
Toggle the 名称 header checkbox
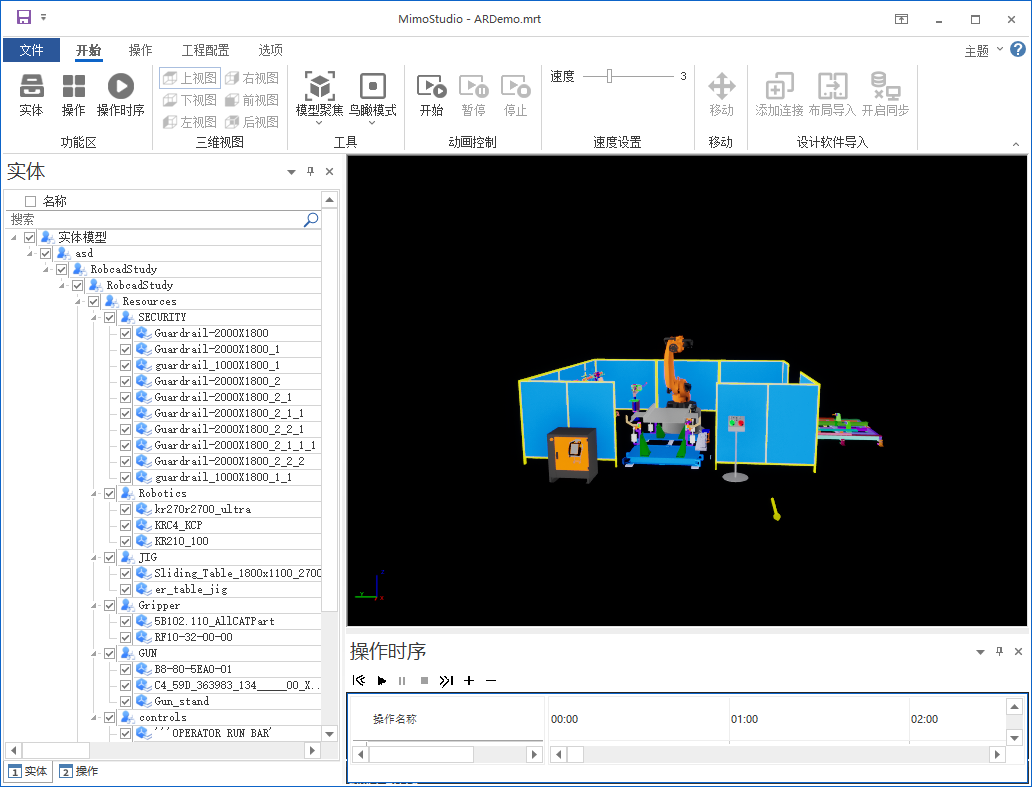point(30,202)
